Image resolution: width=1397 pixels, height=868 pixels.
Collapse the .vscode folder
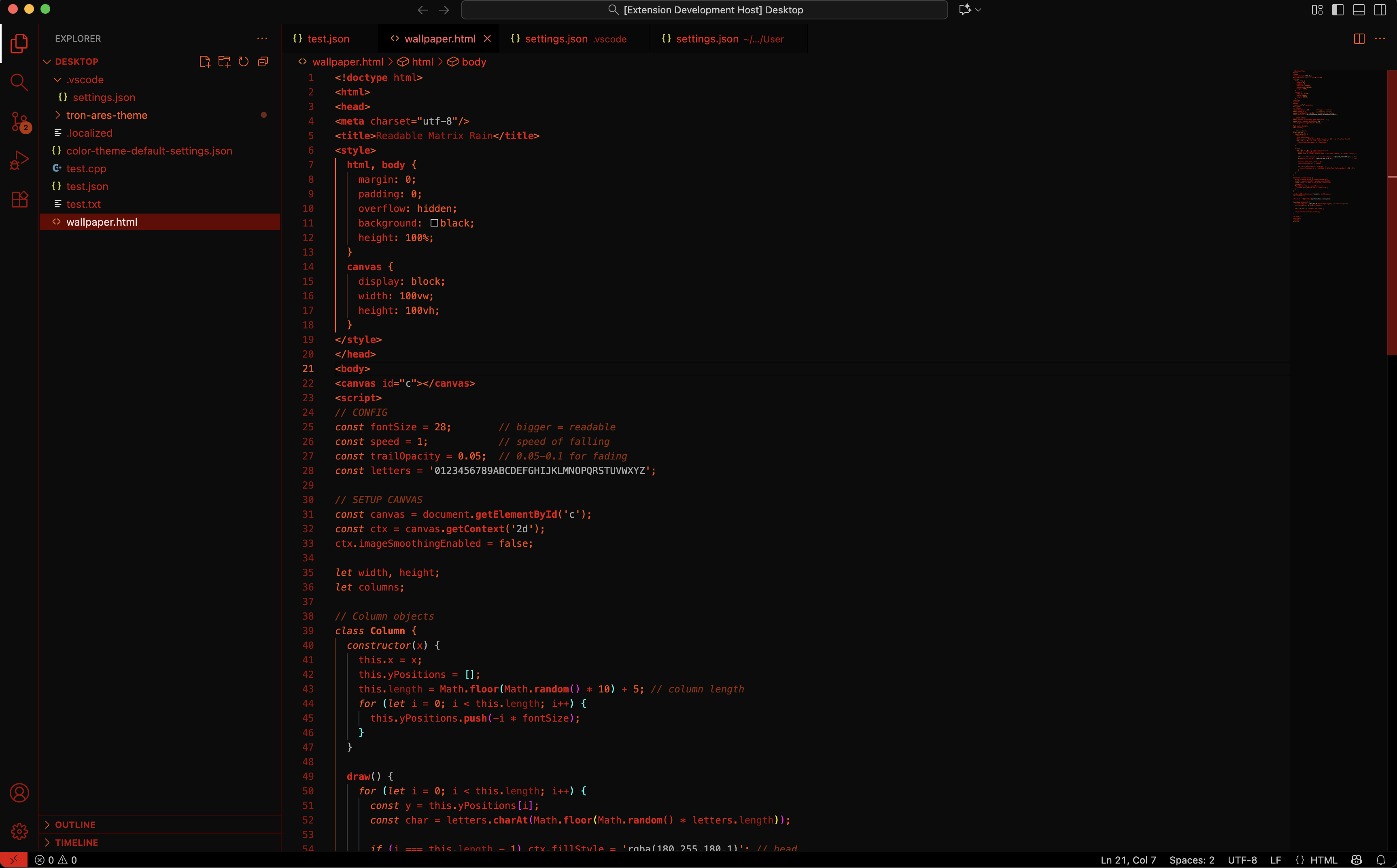click(x=85, y=79)
